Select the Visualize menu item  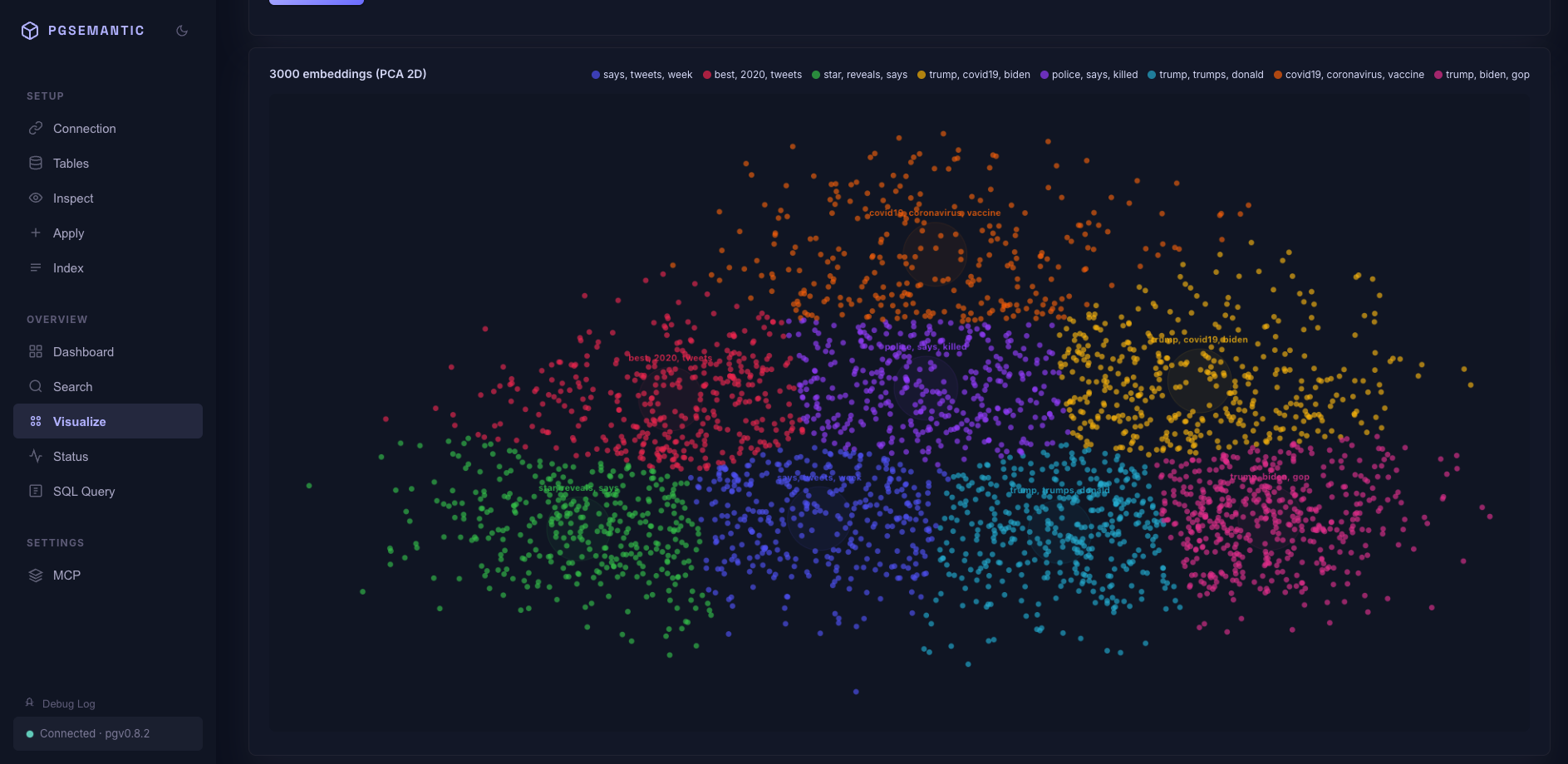[108, 421]
